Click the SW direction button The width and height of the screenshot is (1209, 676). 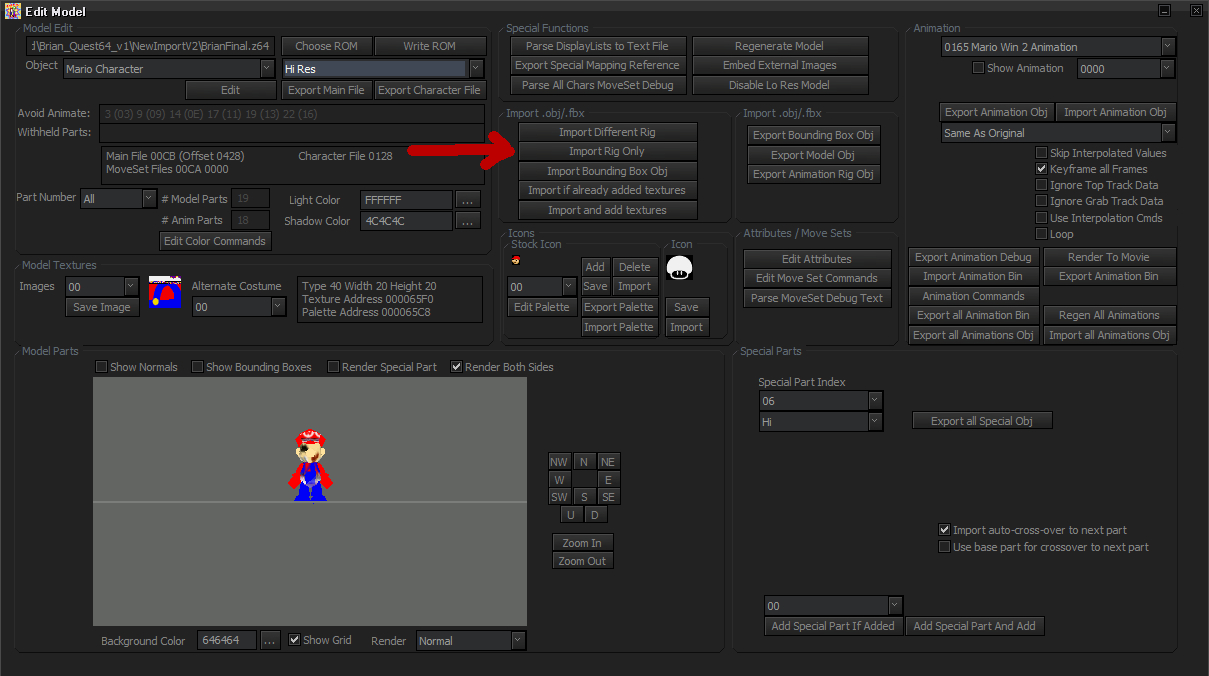pyautogui.click(x=559, y=497)
